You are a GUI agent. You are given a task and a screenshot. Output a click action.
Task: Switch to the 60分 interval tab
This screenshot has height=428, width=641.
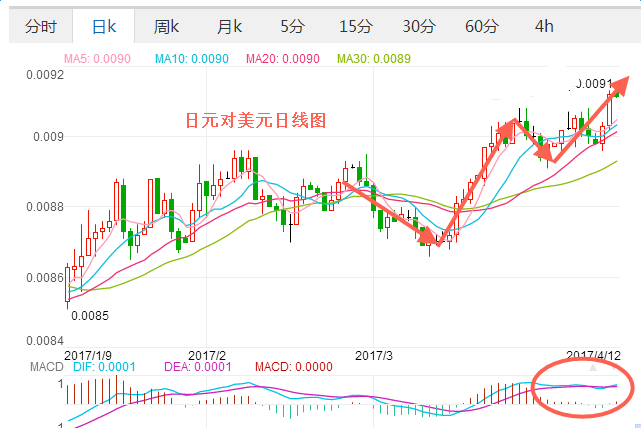pos(481,27)
